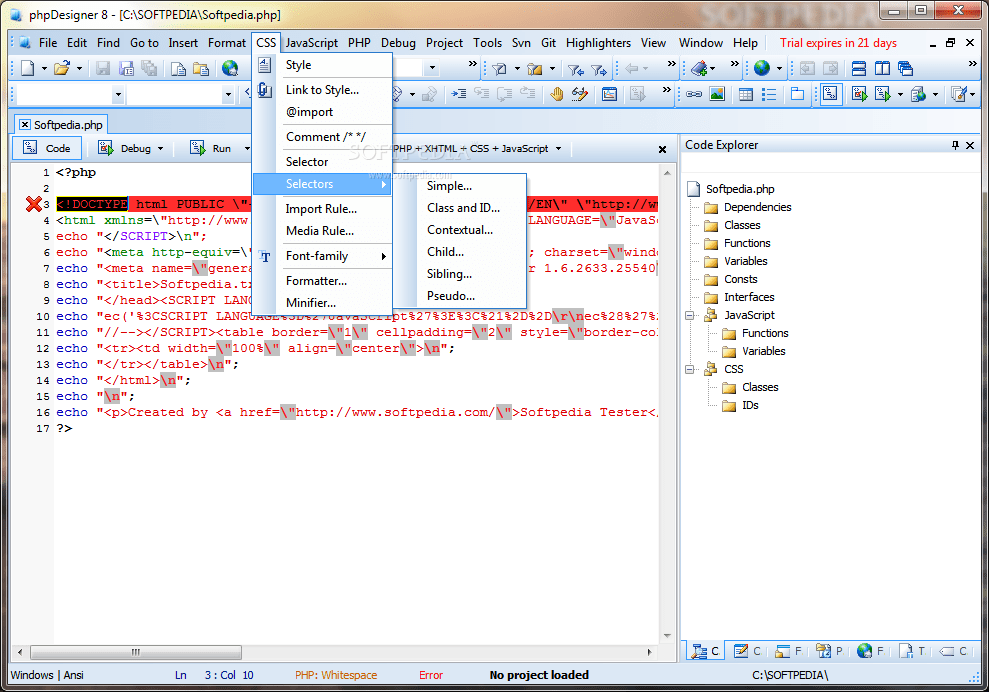The image size is (989, 692).
Task: Click the red X error marker on line 3
Action: [x=33, y=204]
